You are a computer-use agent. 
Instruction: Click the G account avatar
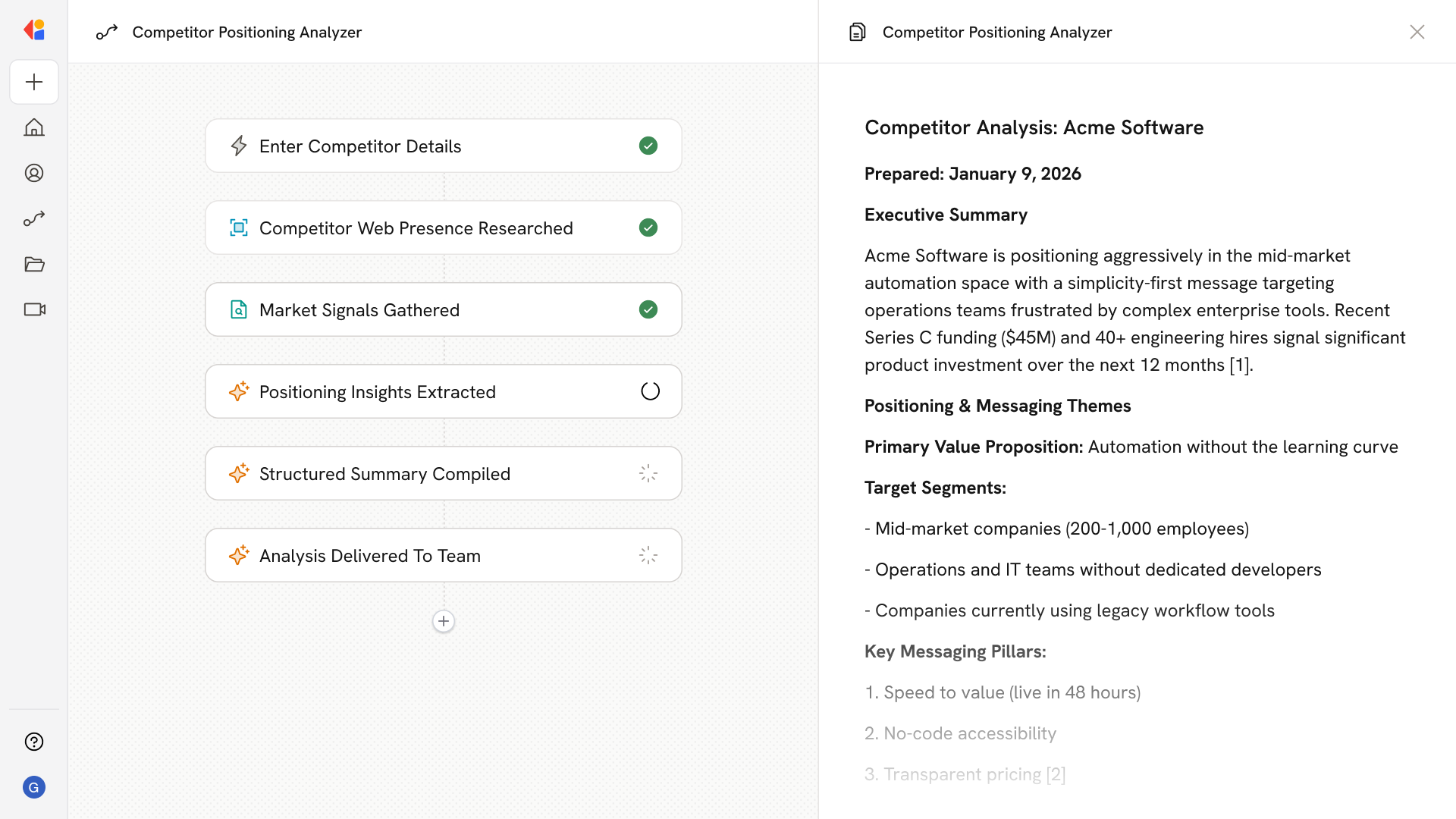[x=34, y=787]
